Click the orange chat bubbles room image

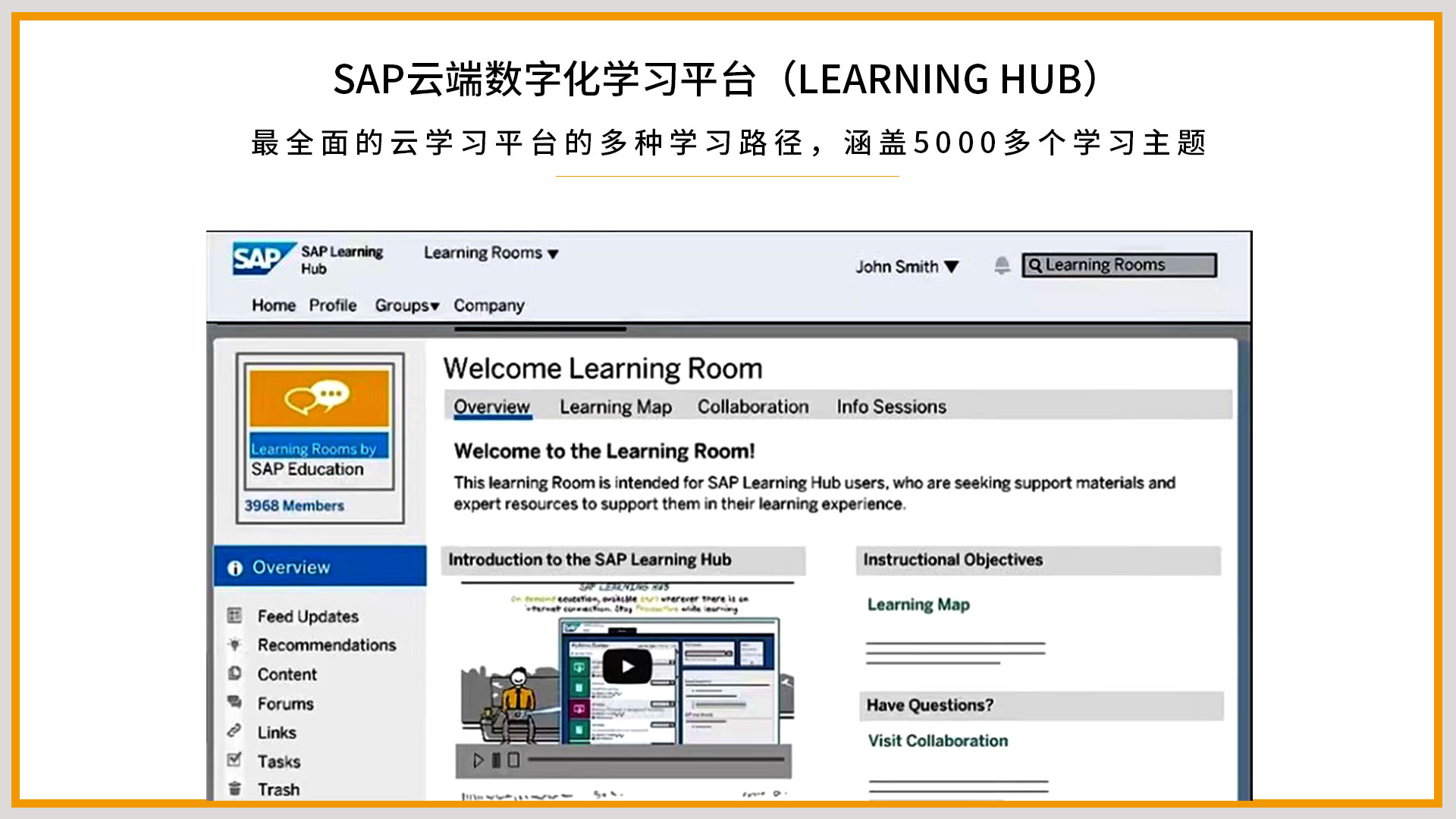click(319, 398)
